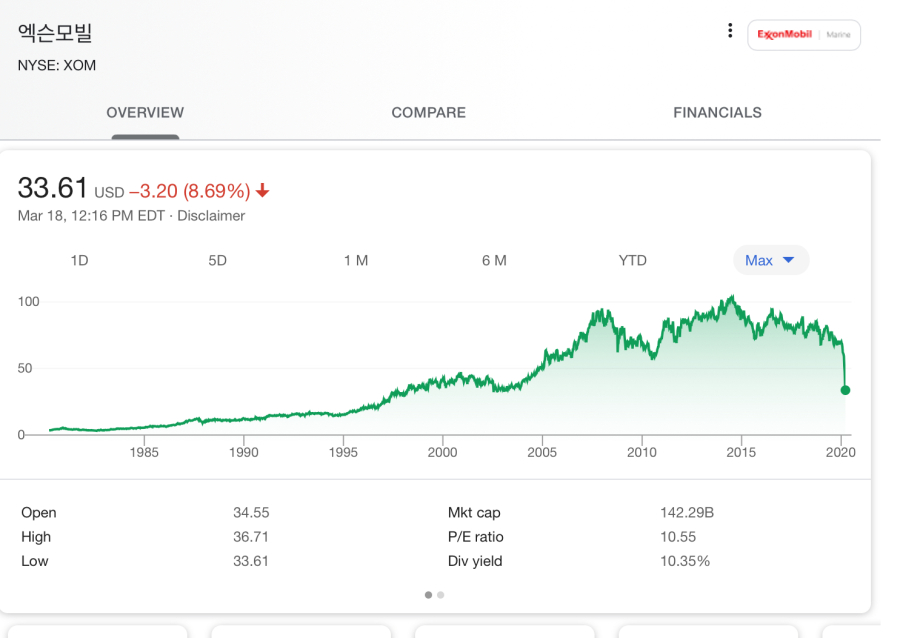Click the Disclaimer link
Screen dimensions: 900x638
click(211, 216)
